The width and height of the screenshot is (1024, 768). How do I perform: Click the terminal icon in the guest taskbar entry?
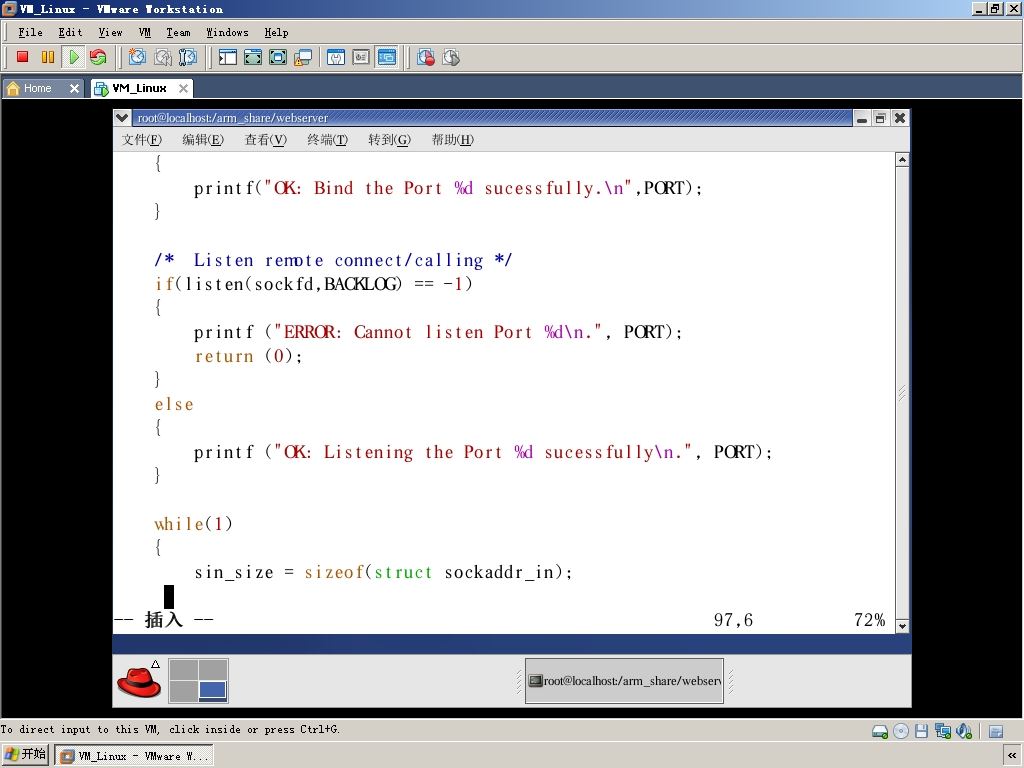pos(536,680)
